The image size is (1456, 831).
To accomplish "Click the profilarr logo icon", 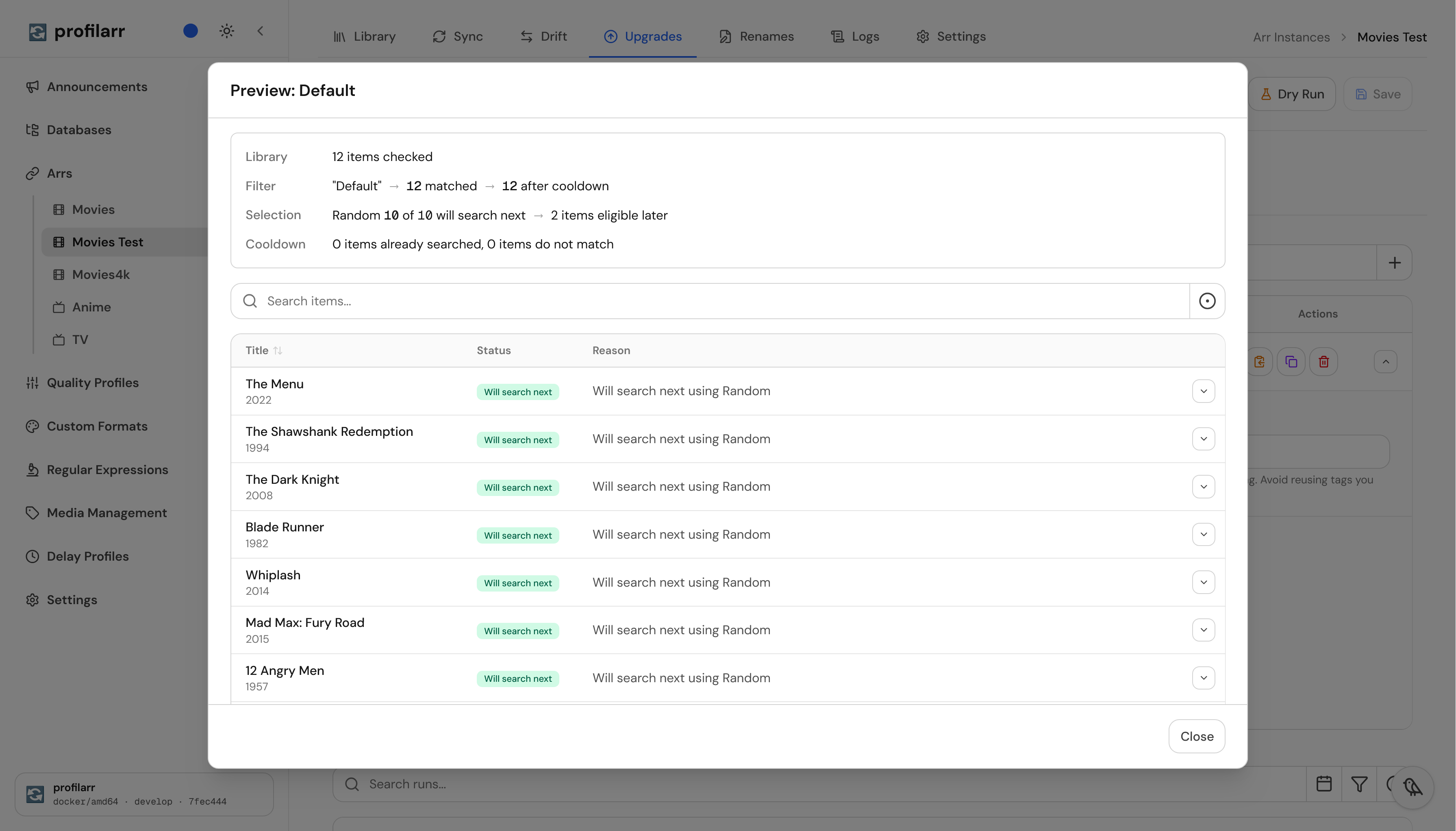I will (38, 31).
